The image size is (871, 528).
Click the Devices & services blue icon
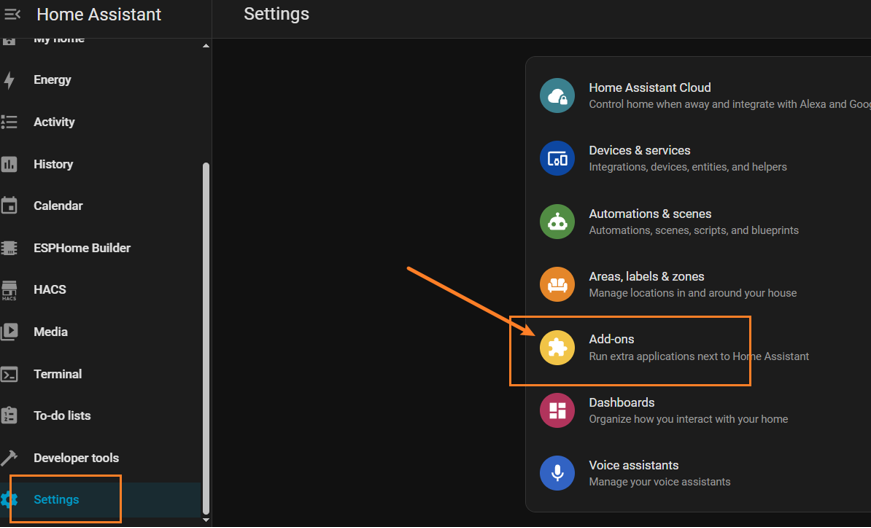557,158
